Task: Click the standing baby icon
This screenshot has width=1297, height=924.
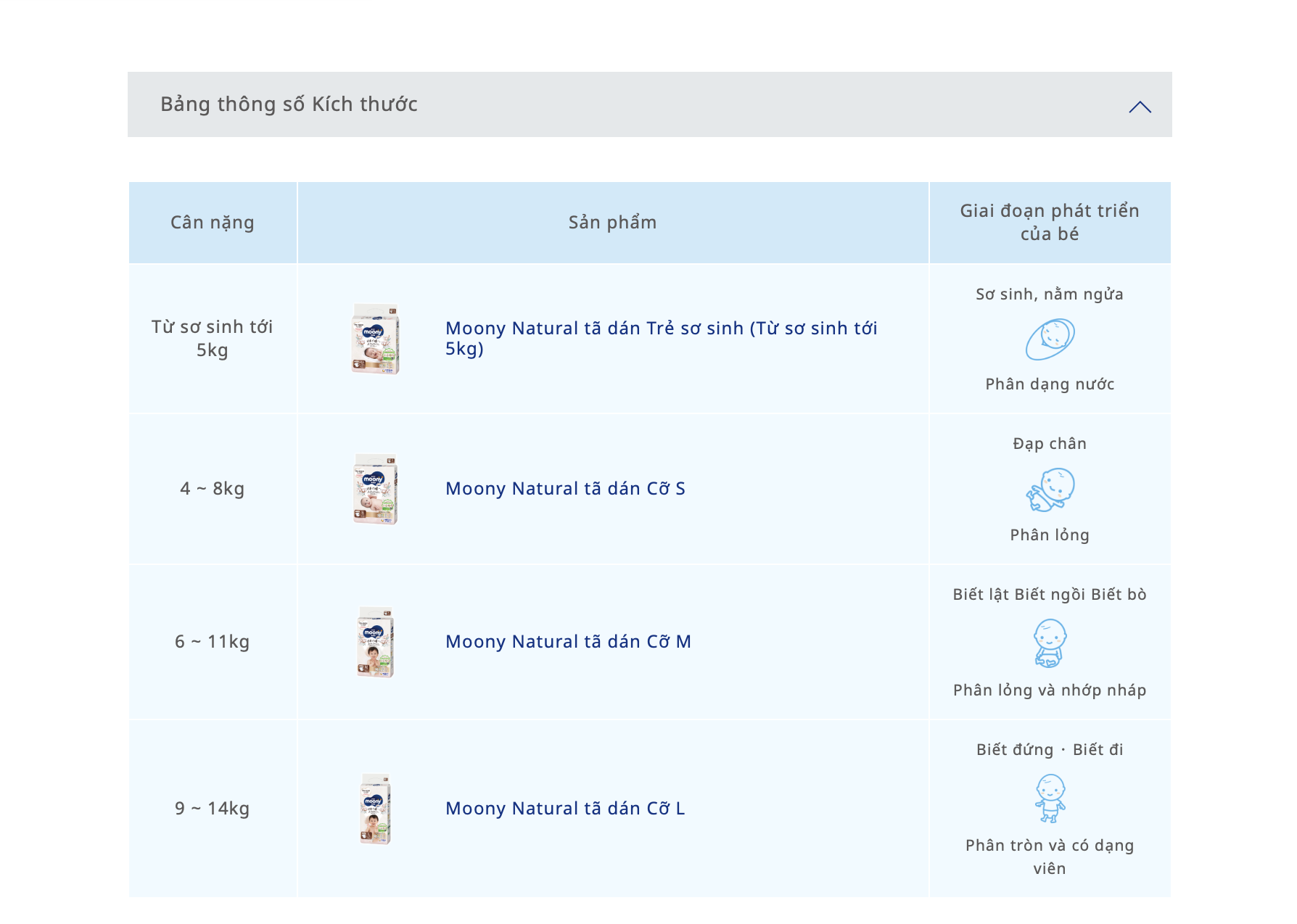Action: click(x=1050, y=798)
